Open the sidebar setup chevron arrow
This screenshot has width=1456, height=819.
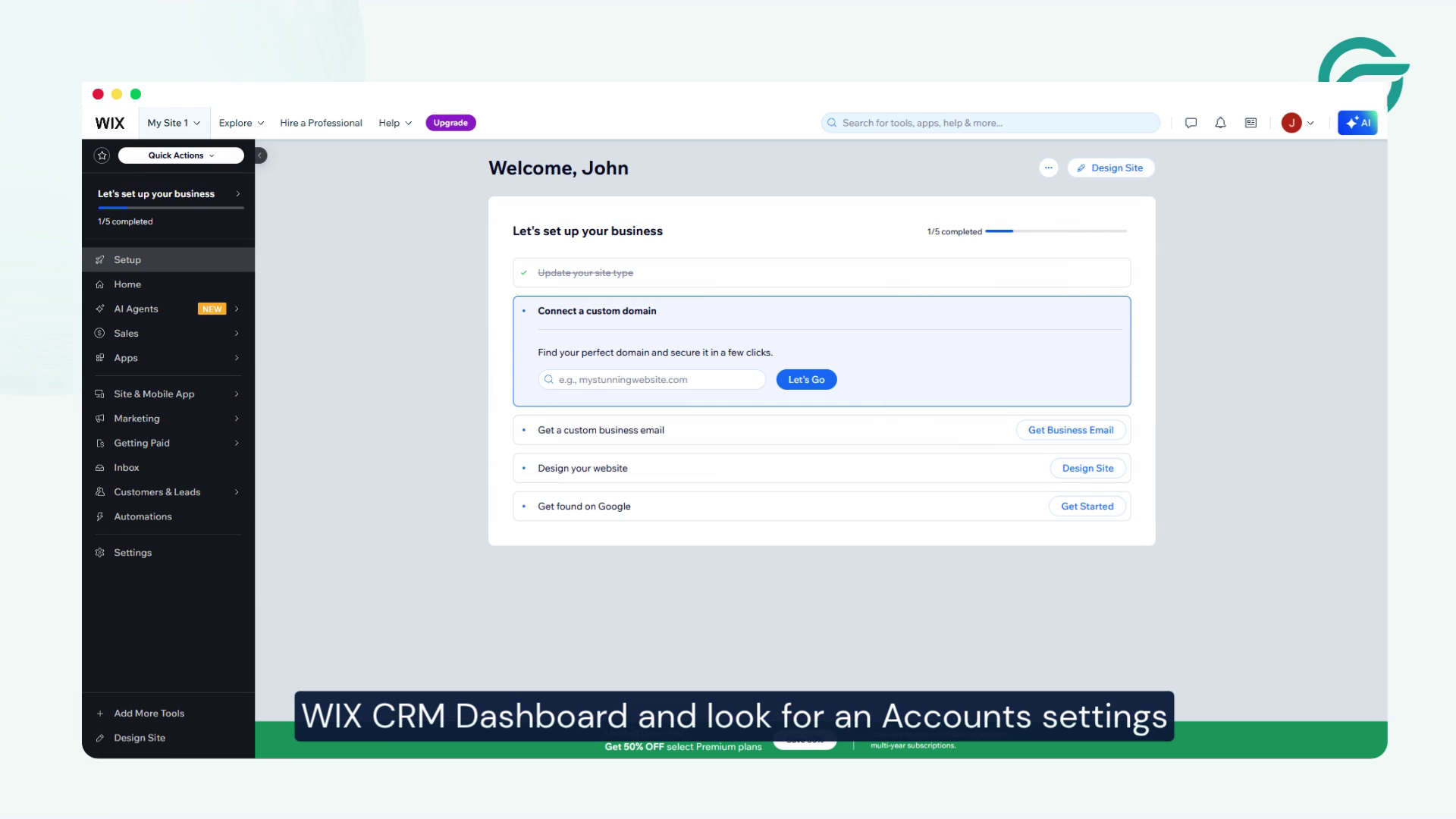[237, 194]
